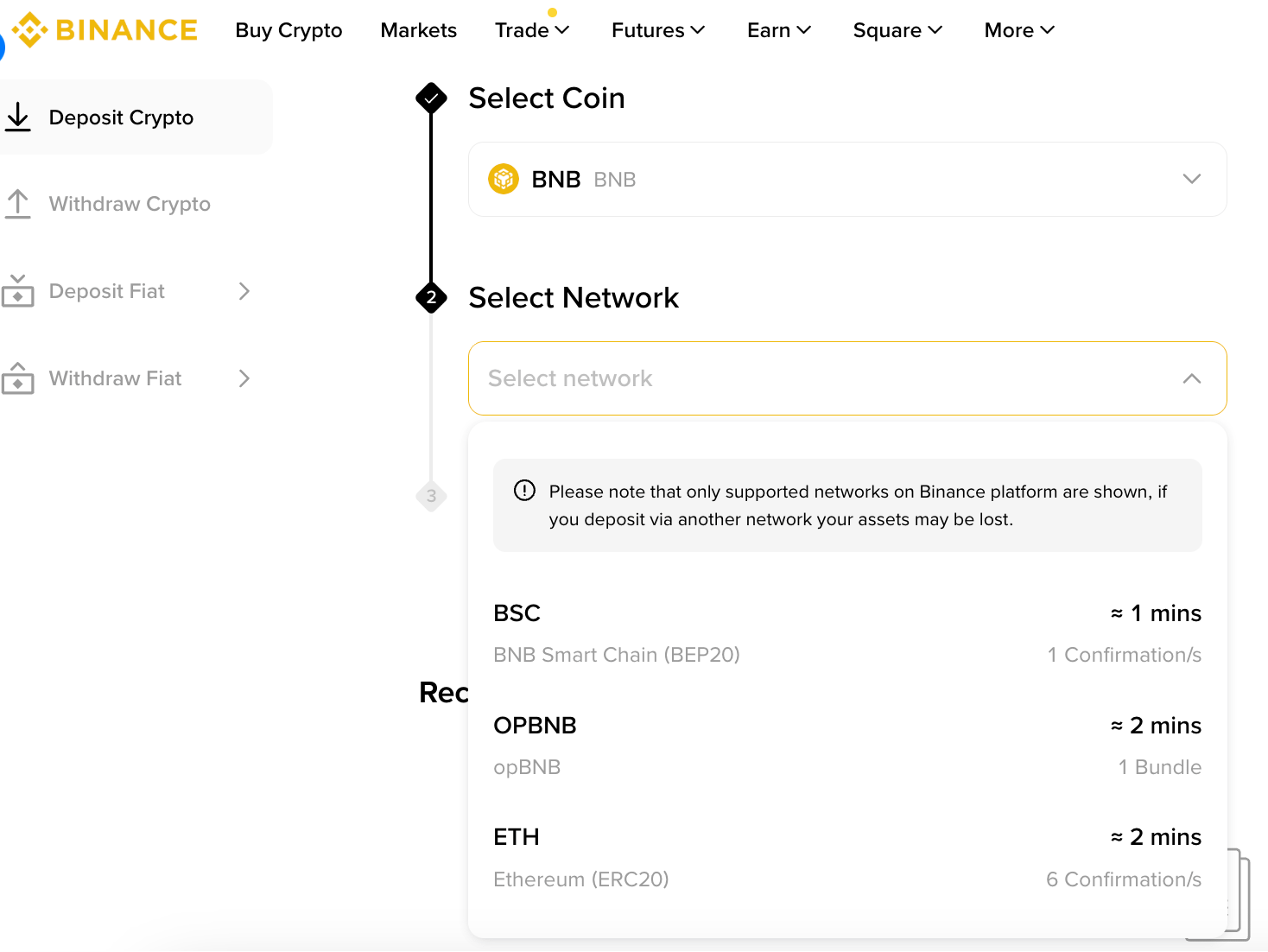This screenshot has height=952, width=1268.
Task: Expand the Earn menu
Action: tap(779, 30)
